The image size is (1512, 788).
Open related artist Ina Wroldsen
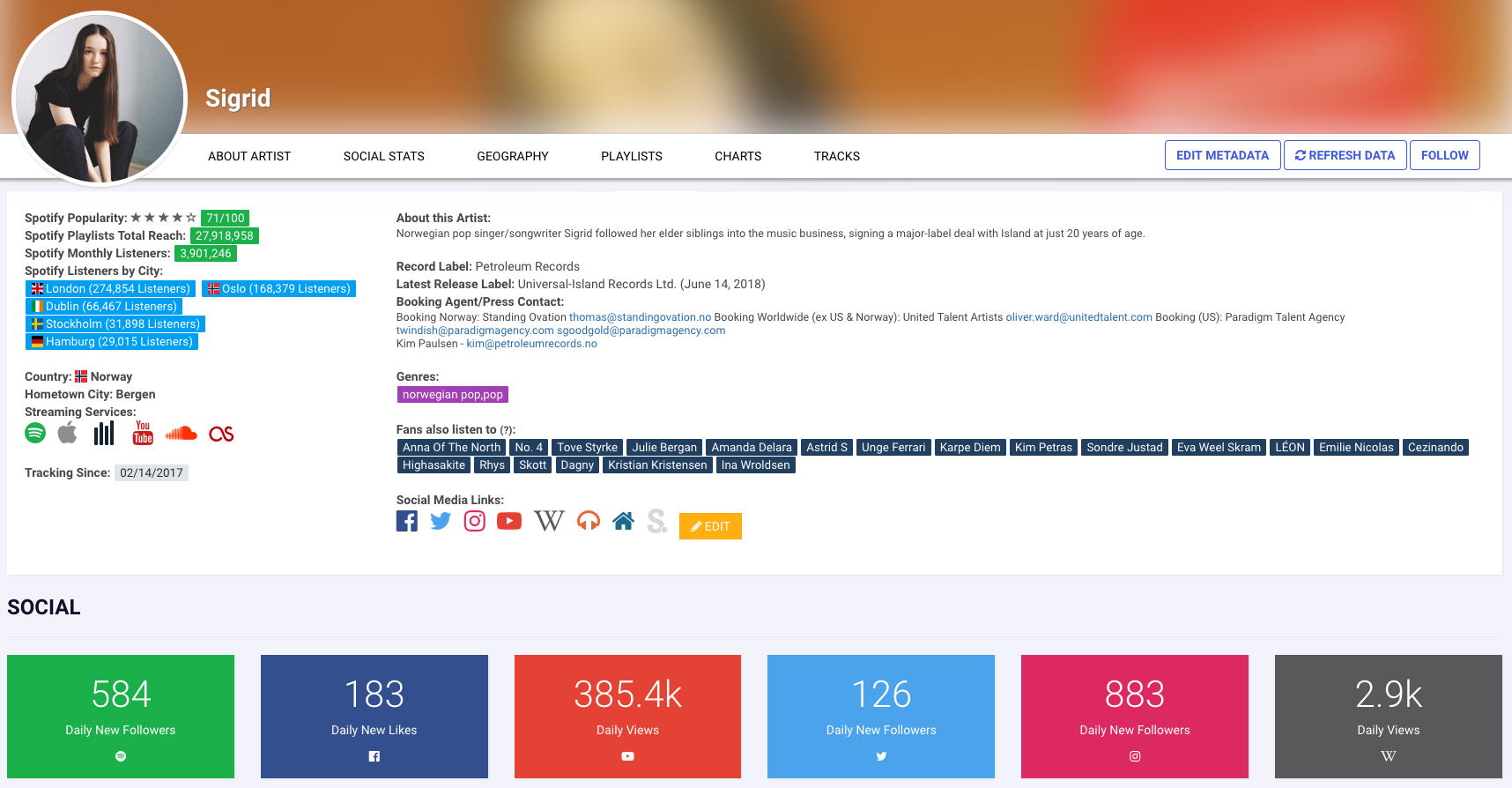click(x=756, y=465)
